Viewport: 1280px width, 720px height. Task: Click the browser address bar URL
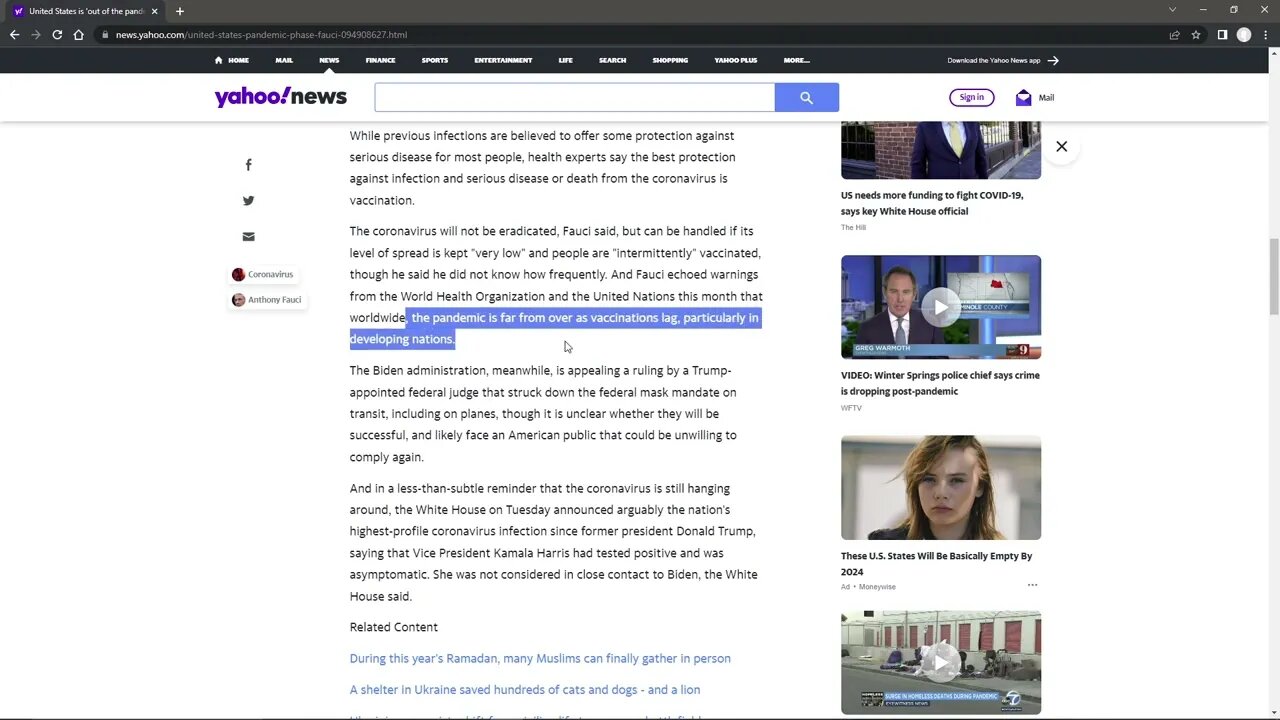point(261,35)
